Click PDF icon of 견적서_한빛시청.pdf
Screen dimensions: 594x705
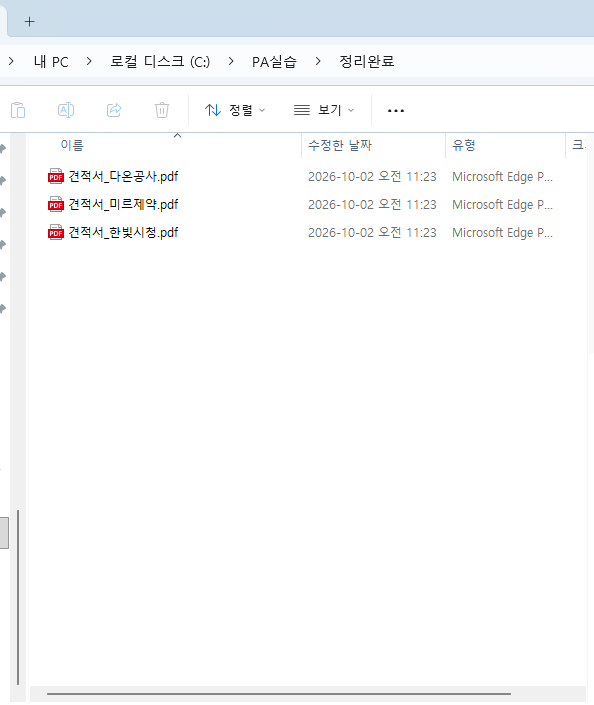[56, 232]
